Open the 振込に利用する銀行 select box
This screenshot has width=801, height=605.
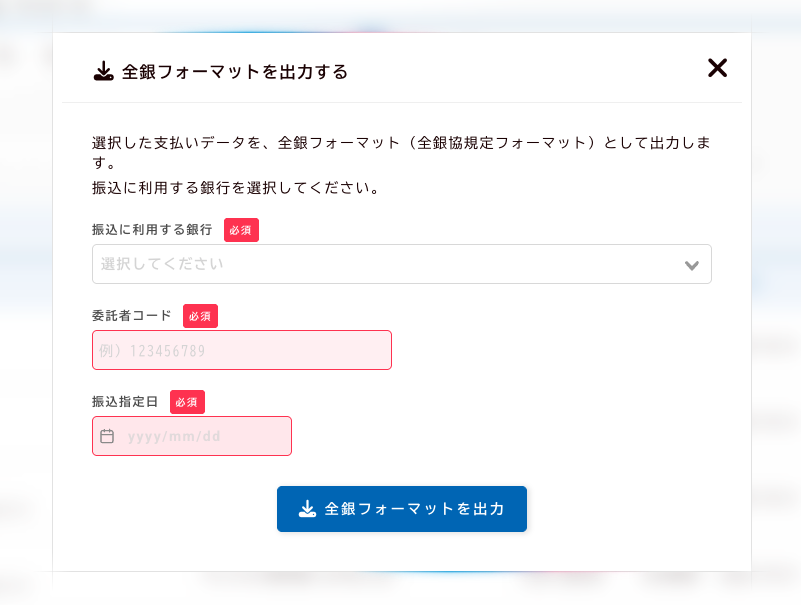tap(400, 264)
